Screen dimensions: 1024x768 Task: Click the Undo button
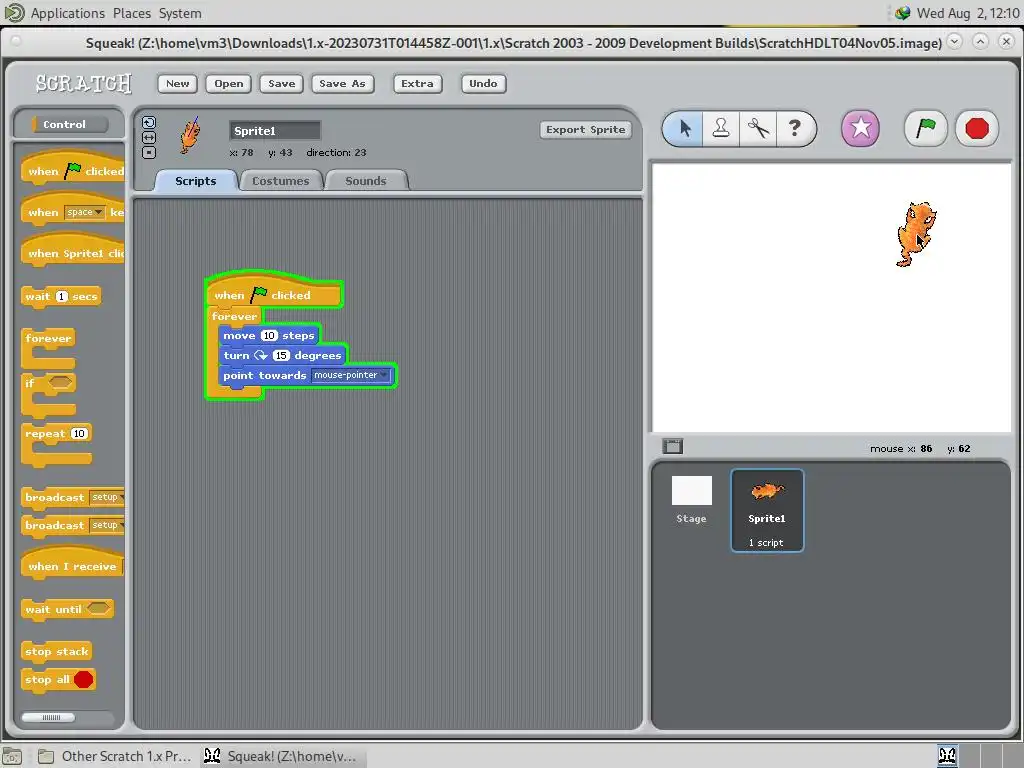483,84
